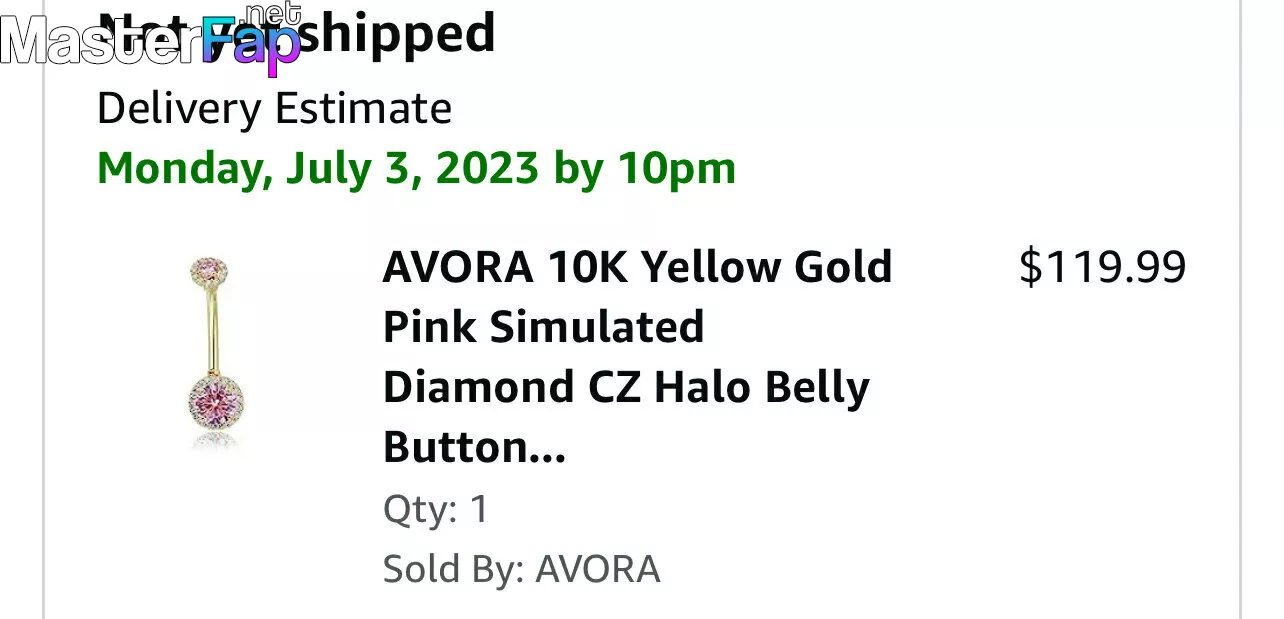Viewport: 1284px width, 619px height.
Task: Click the seller name AVORA
Action: [x=598, y=569]
